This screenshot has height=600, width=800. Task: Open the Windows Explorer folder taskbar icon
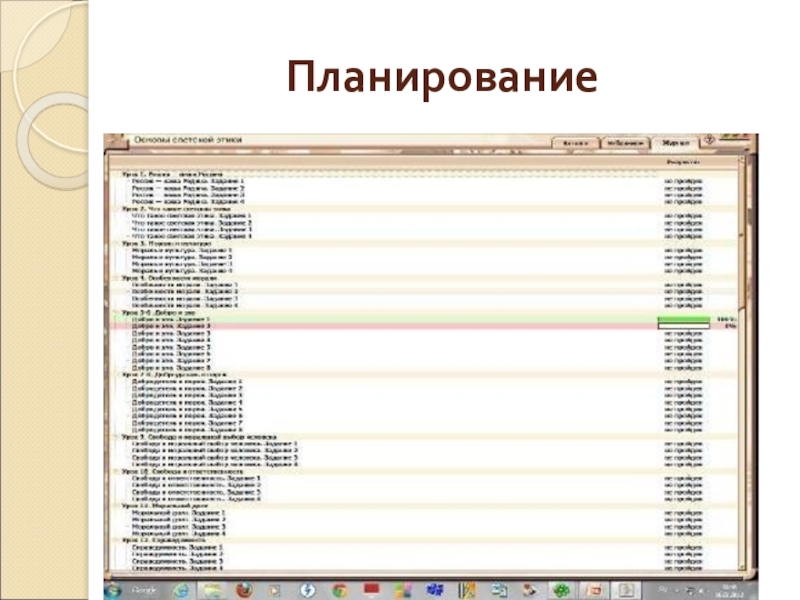point(212,590)
